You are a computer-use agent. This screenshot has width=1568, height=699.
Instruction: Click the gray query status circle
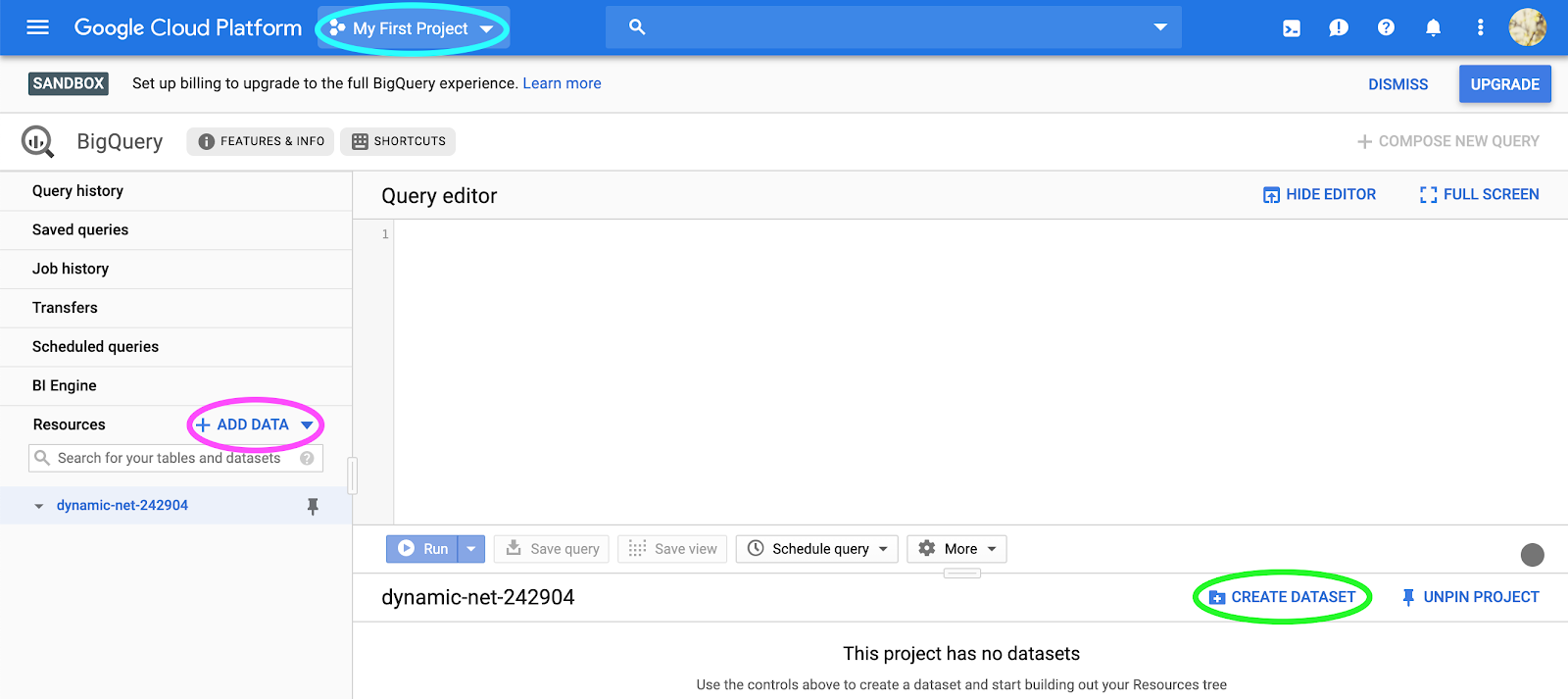point(1533,555)
